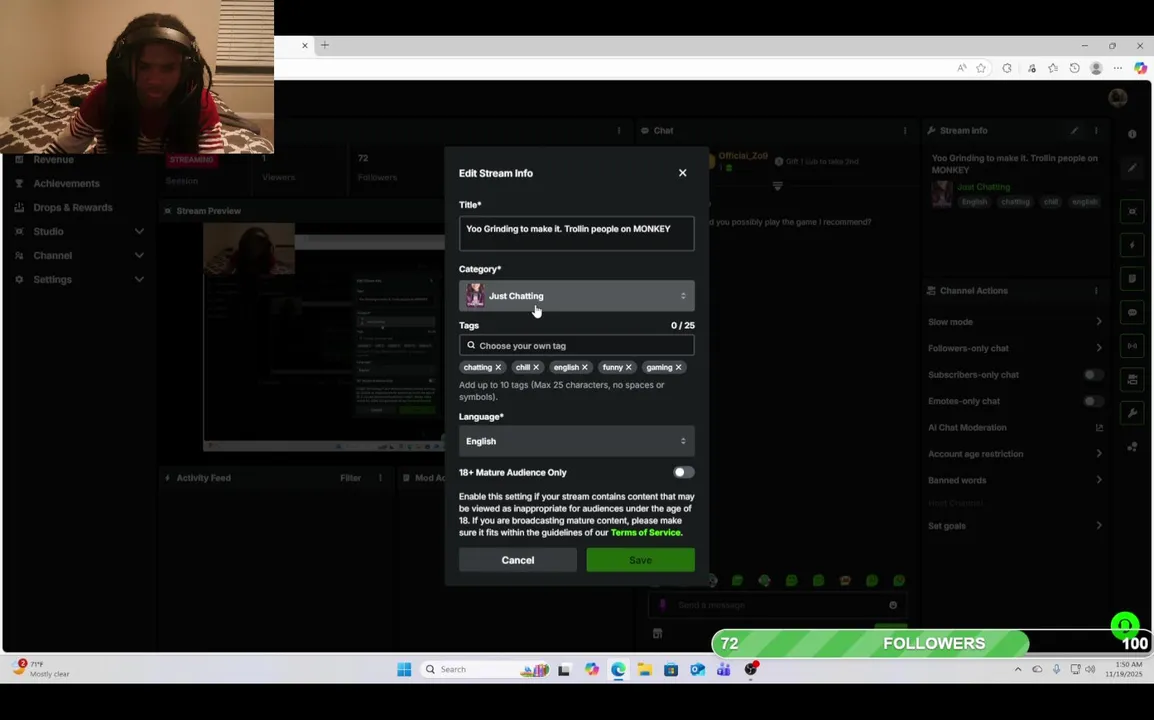
Task: Toggle Subscribers-only chat switch
Action: point(1094,375)
